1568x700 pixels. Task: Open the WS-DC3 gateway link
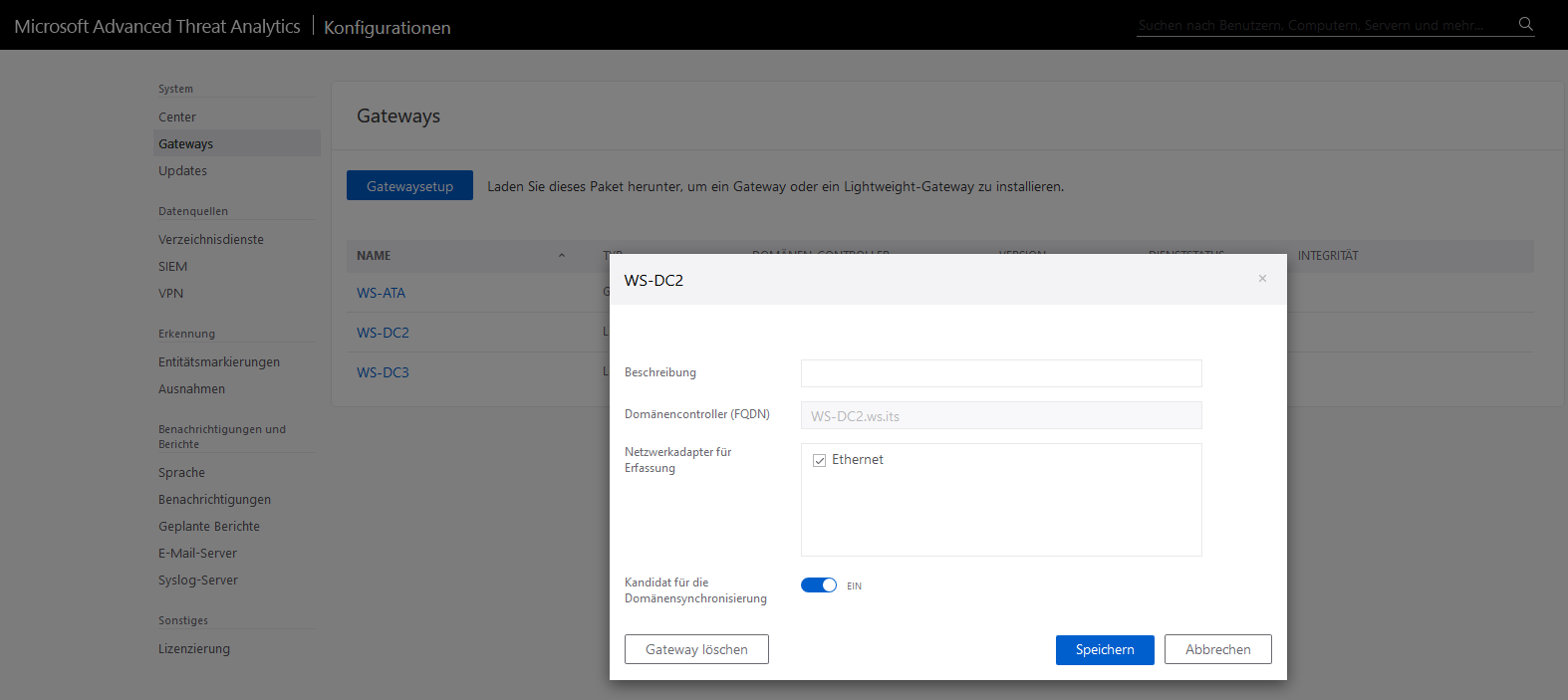point(384,372)
